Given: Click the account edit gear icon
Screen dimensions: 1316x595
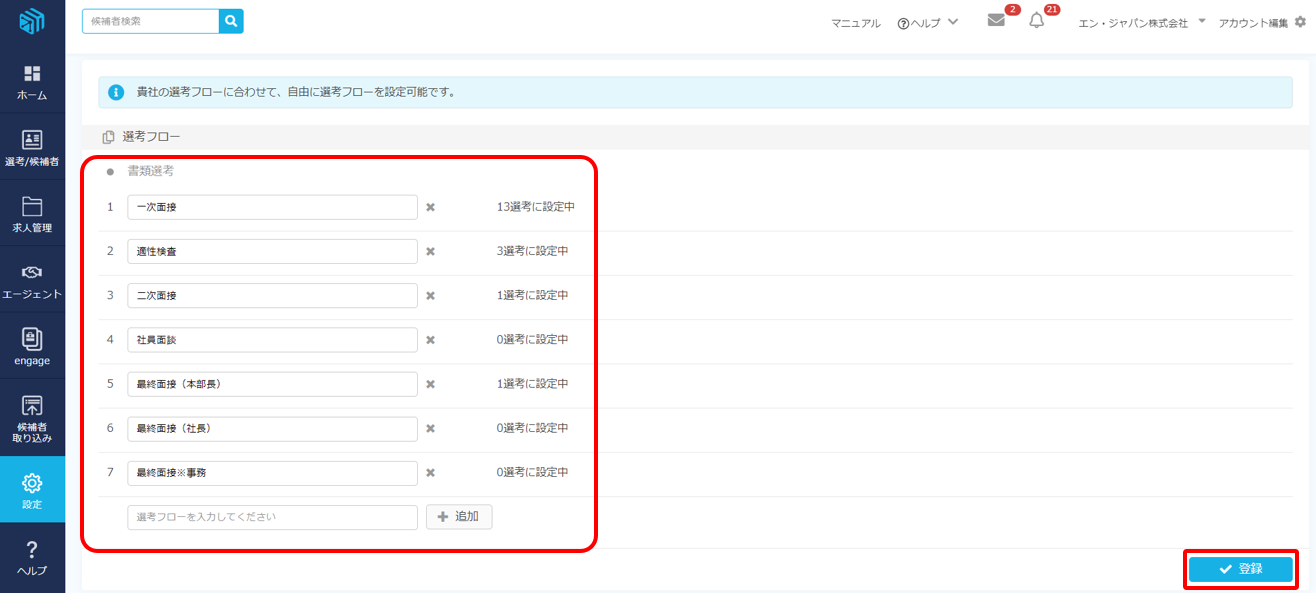Looking at the screenshot, I should [x=1300, y=22].
